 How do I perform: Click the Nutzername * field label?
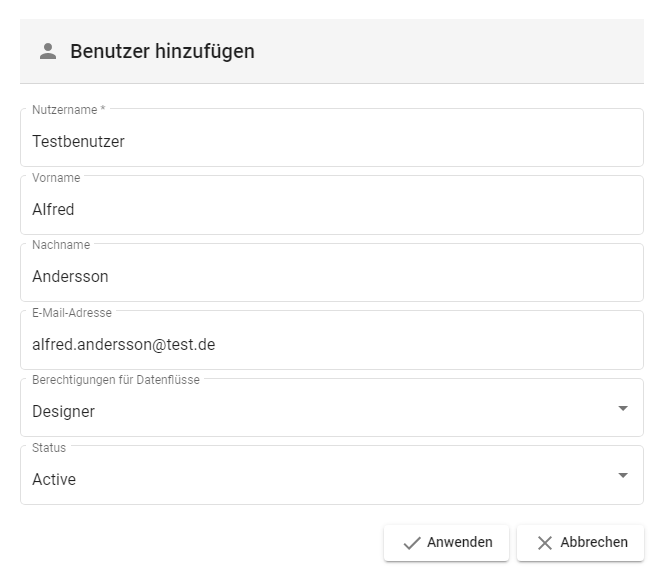click(68, 110)
